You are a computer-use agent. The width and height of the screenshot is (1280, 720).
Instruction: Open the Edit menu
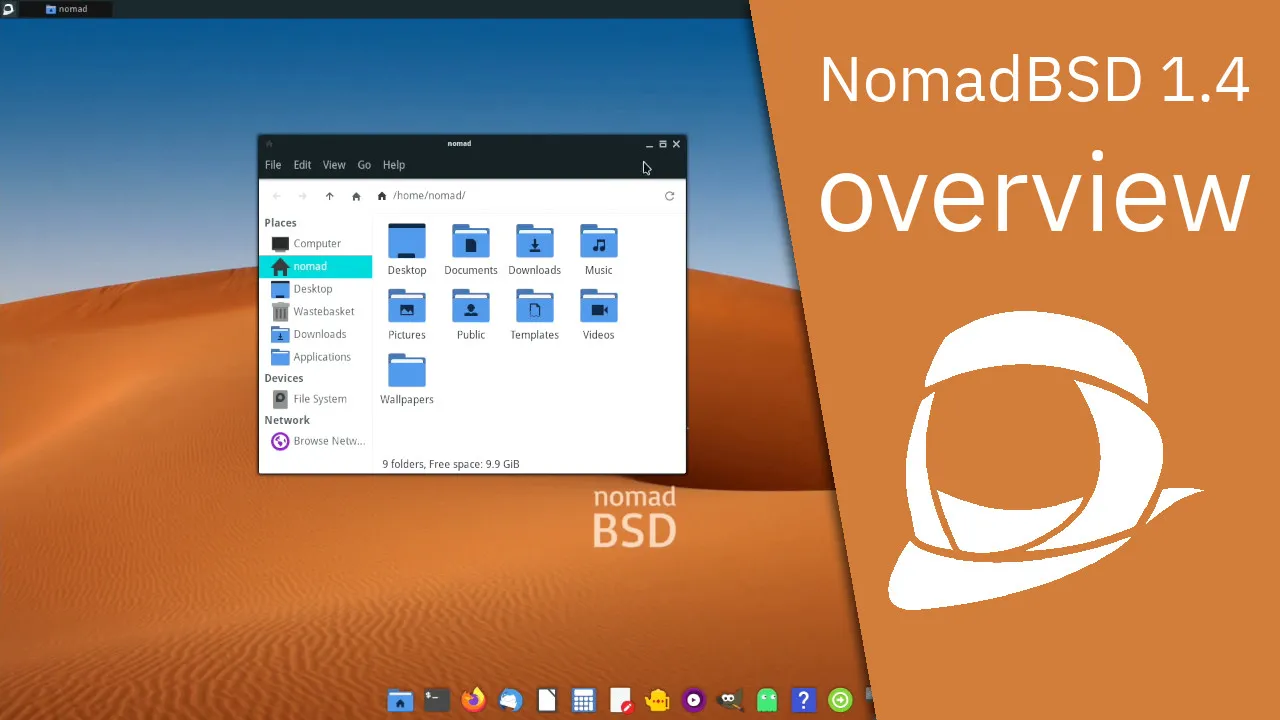pyautogui.click(x=302, y=165)
